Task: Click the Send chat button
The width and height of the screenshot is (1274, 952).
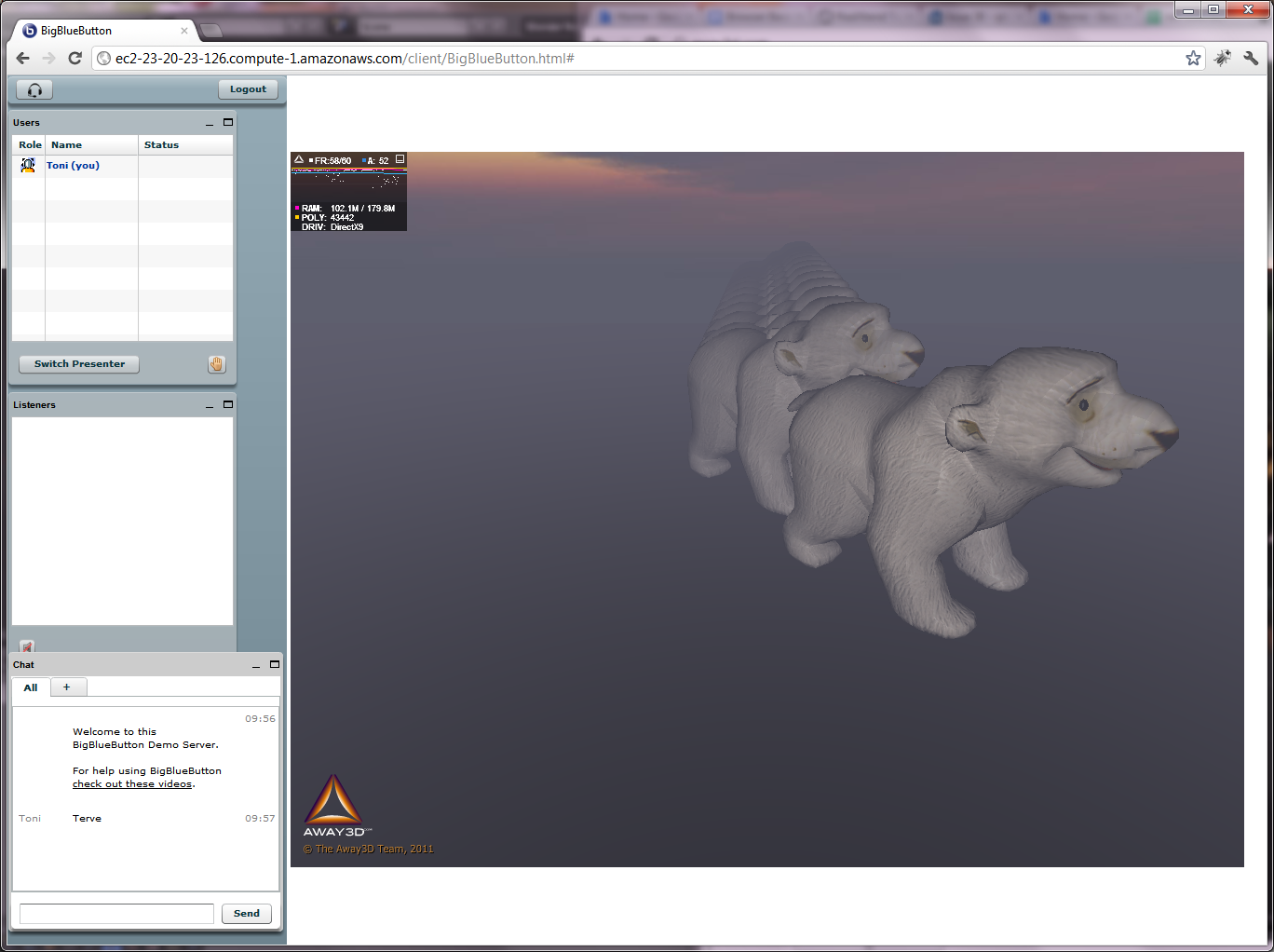Action: point(247,914)
